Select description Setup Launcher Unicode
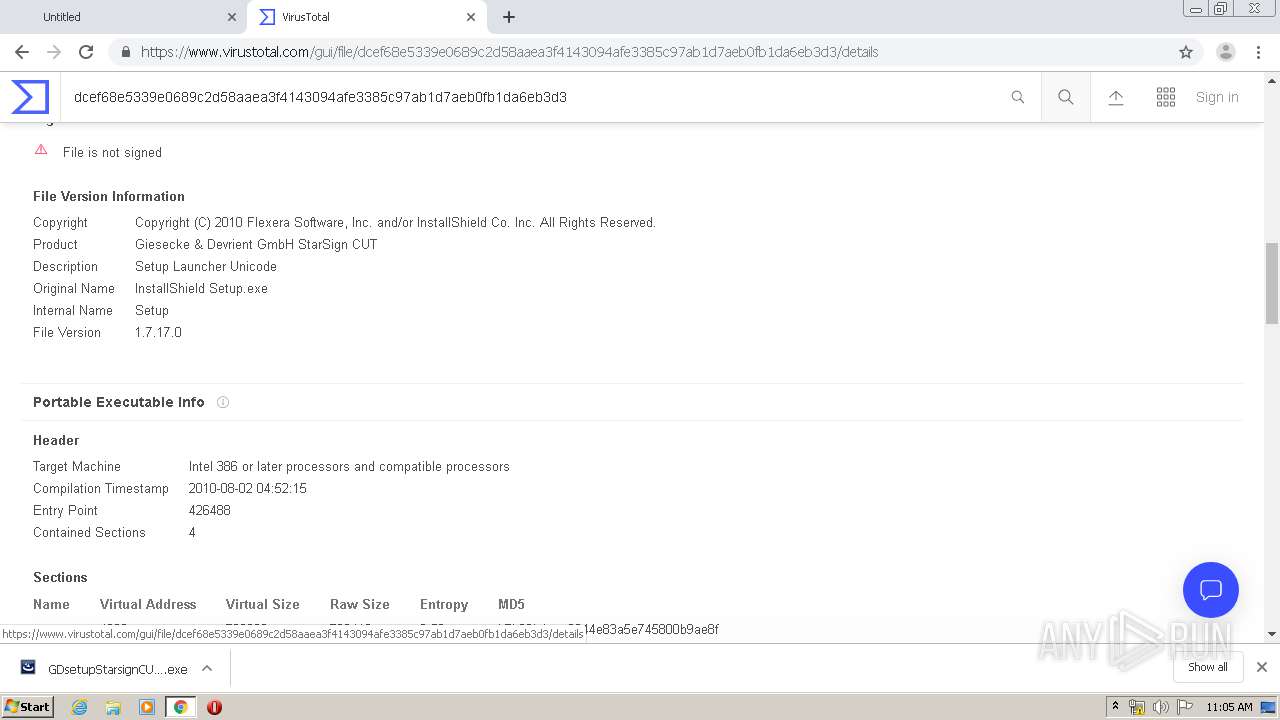The width and height of the screenshot is (1280, 720). pos(206,266)
